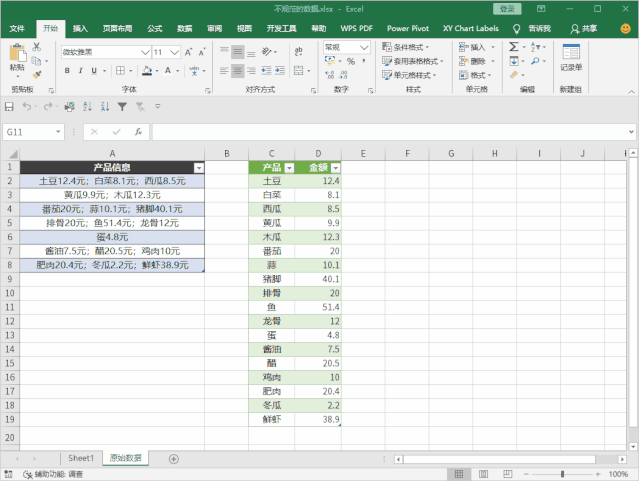Toggle italic formatting
The image size is (639, 481).
(x=81, y=71)
